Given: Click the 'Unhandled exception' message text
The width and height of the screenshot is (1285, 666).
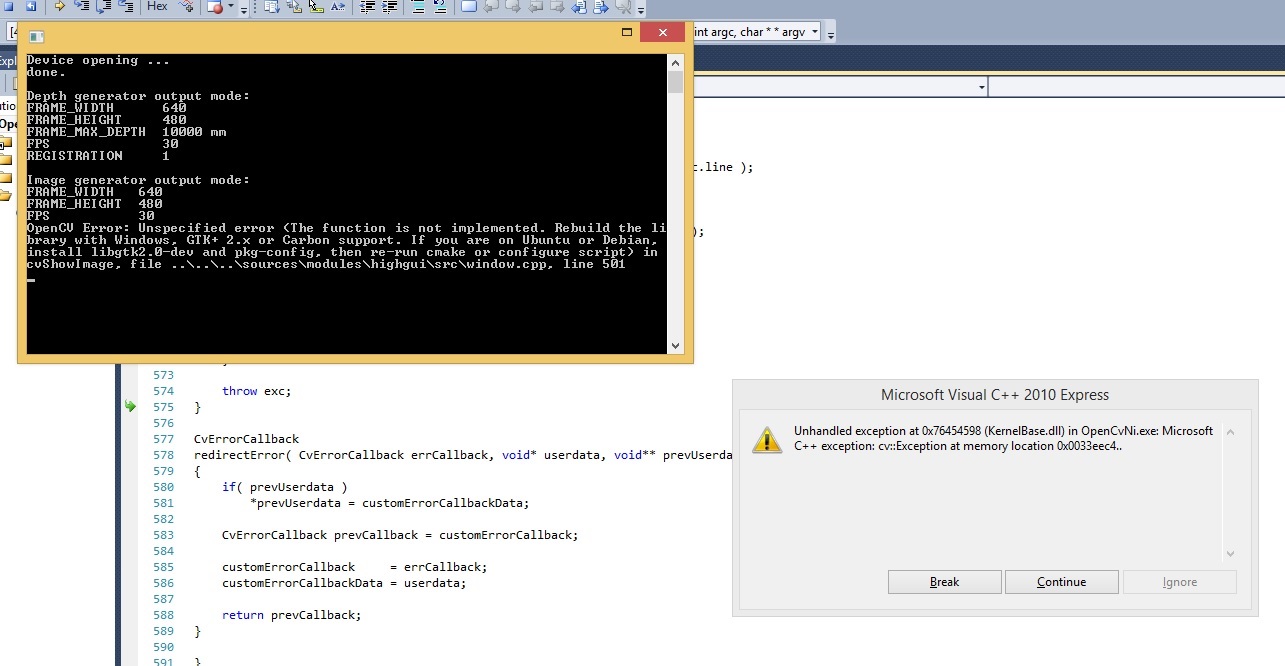Looking at the screenshot, I should (x=1003, y=439).
